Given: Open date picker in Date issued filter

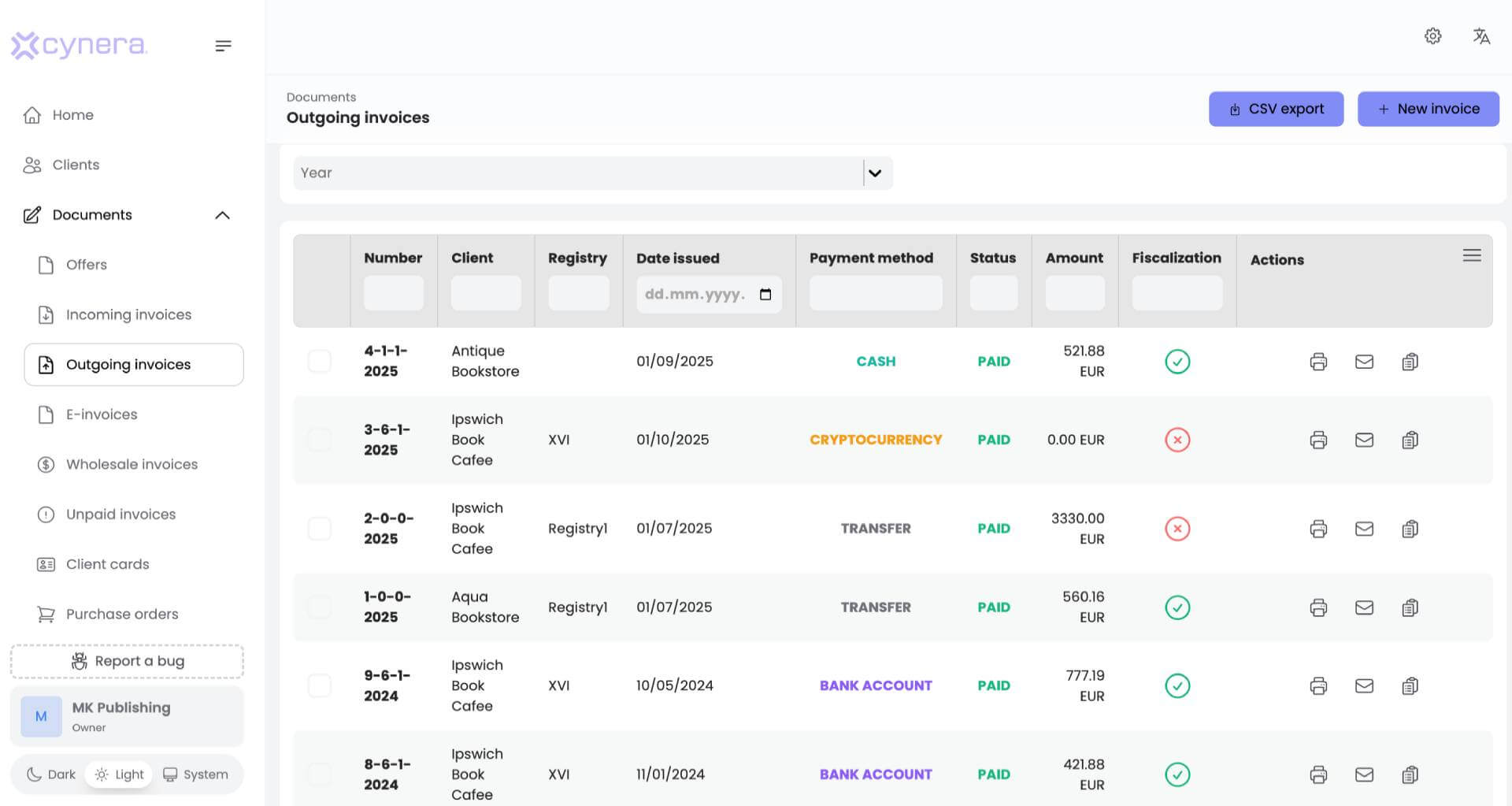Looking at the screenshot, I should [x=765, y=295].
